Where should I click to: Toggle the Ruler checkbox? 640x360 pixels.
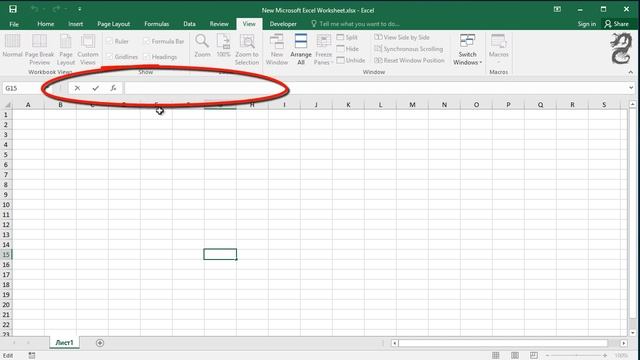[x=109, y=41]
